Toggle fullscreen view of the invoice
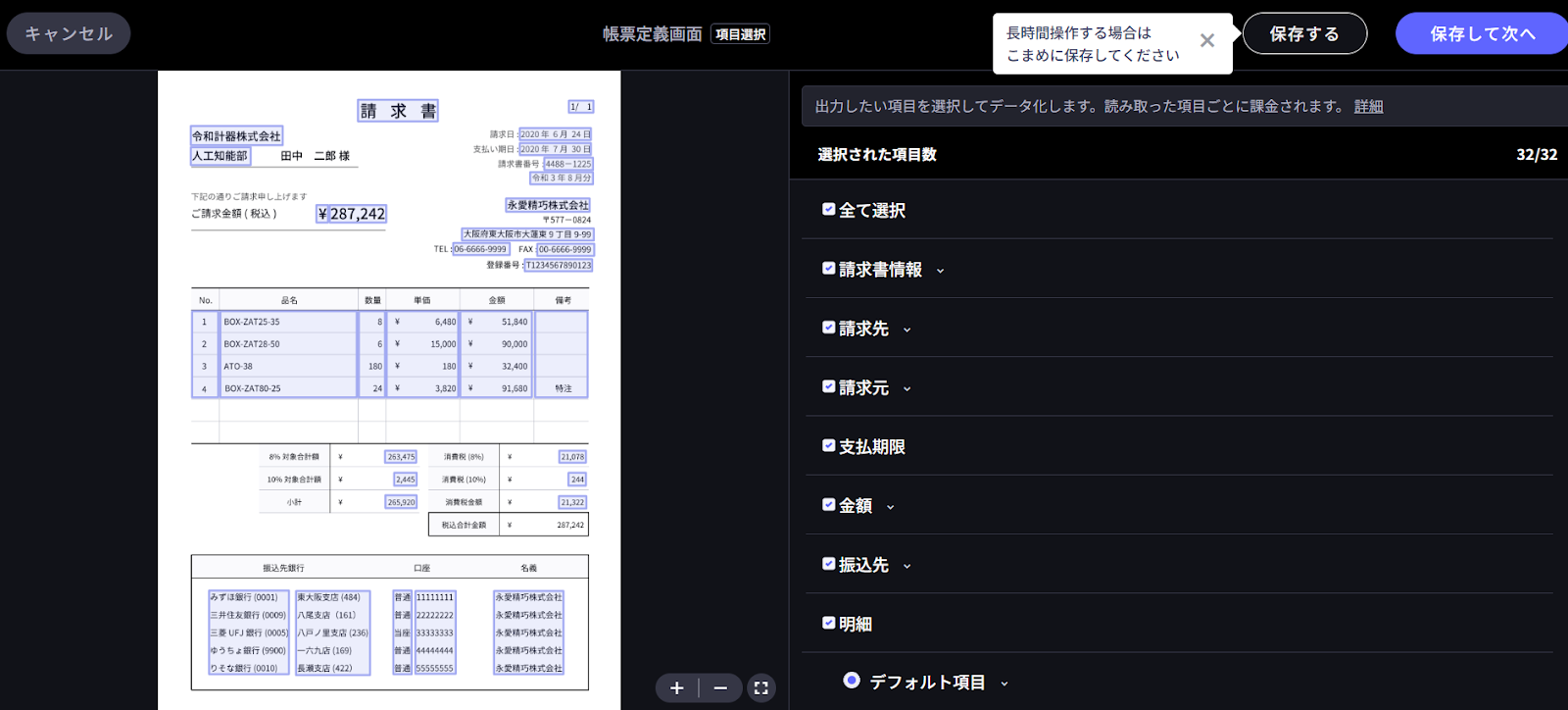Screen dimensions: 1568x710 coord(761,688)
